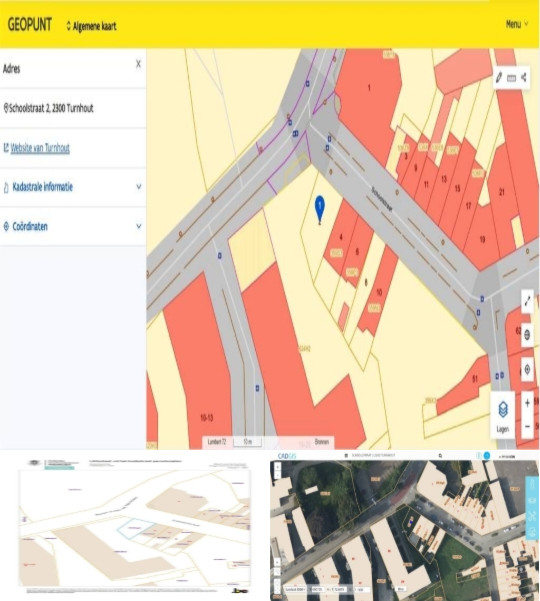540x601 pixels.
Task: Close the Adres panel
Action: tap(138, 64)
